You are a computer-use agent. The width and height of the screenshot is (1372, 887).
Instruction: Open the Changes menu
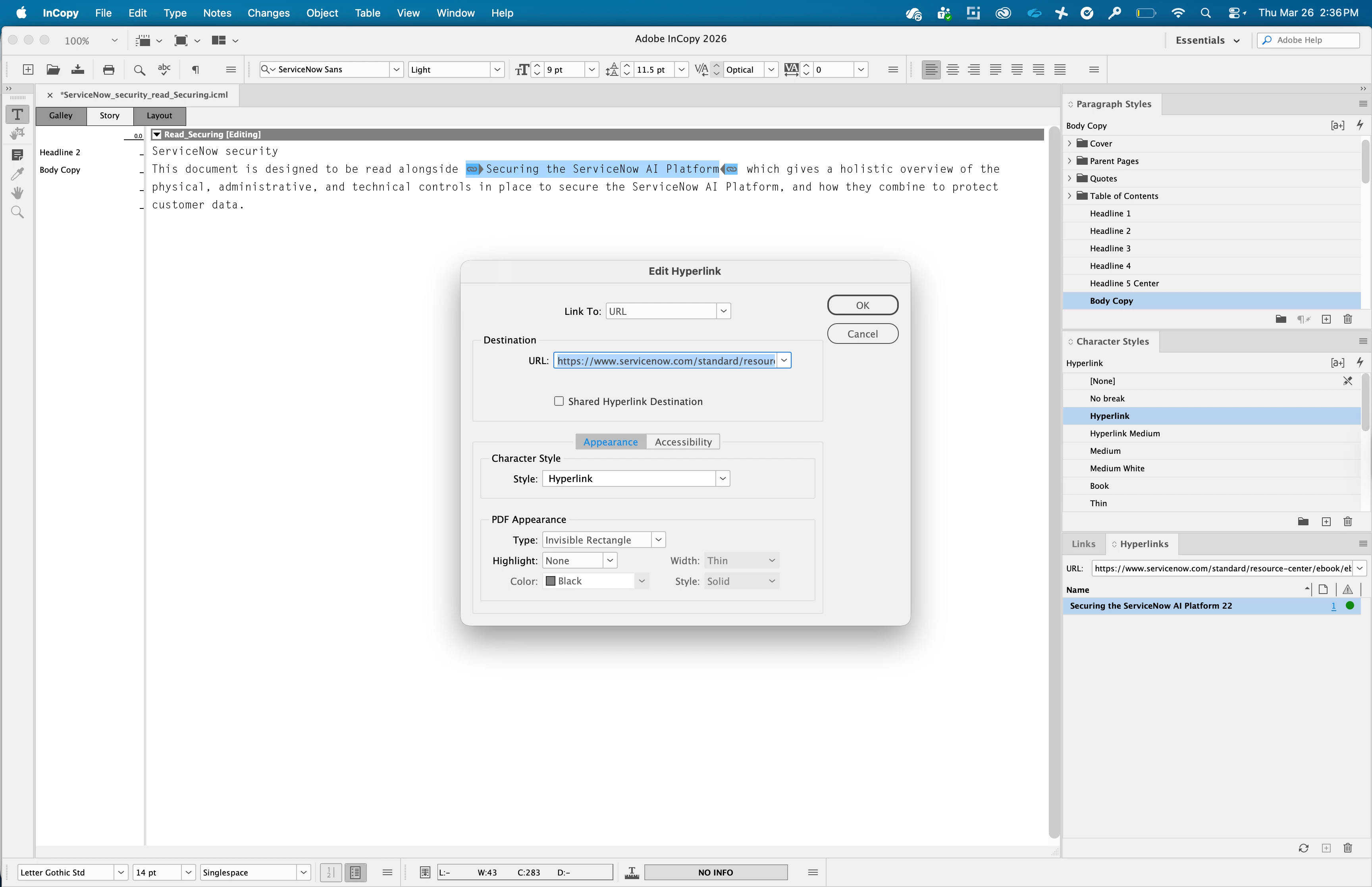point(268,13)
